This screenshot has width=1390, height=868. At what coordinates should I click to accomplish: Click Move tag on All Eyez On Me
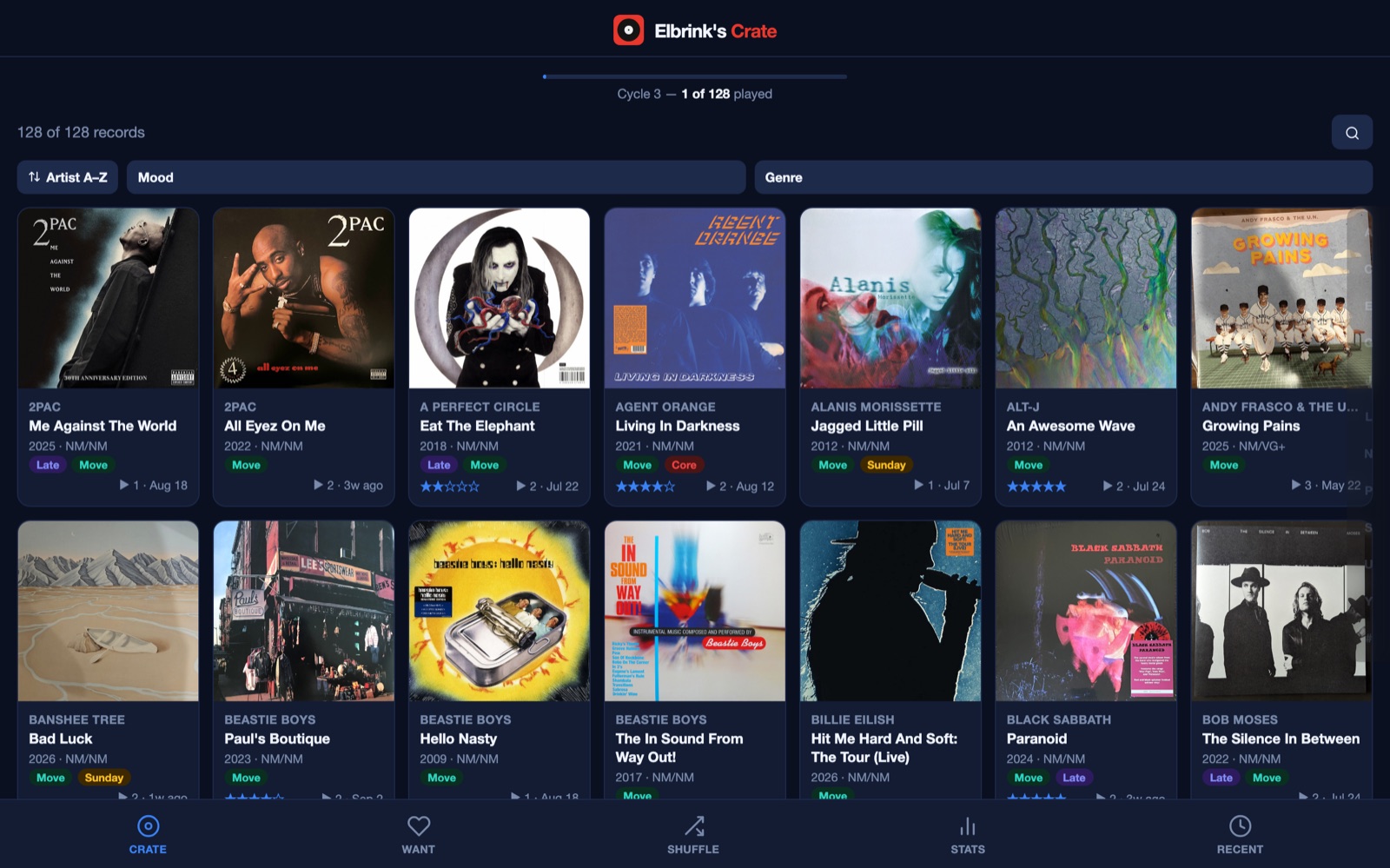pyautogui.click(x=246, y=465)
